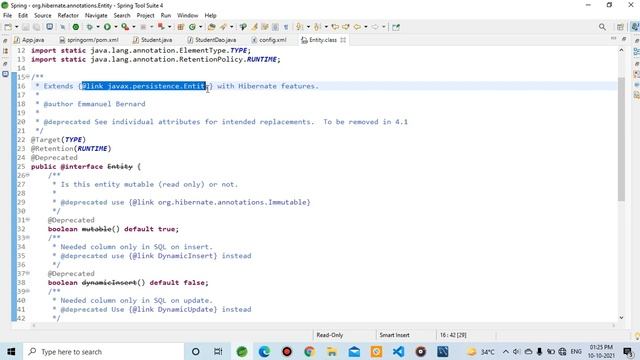Click the Read-Only status bar entry

click(x=330, y=335)
